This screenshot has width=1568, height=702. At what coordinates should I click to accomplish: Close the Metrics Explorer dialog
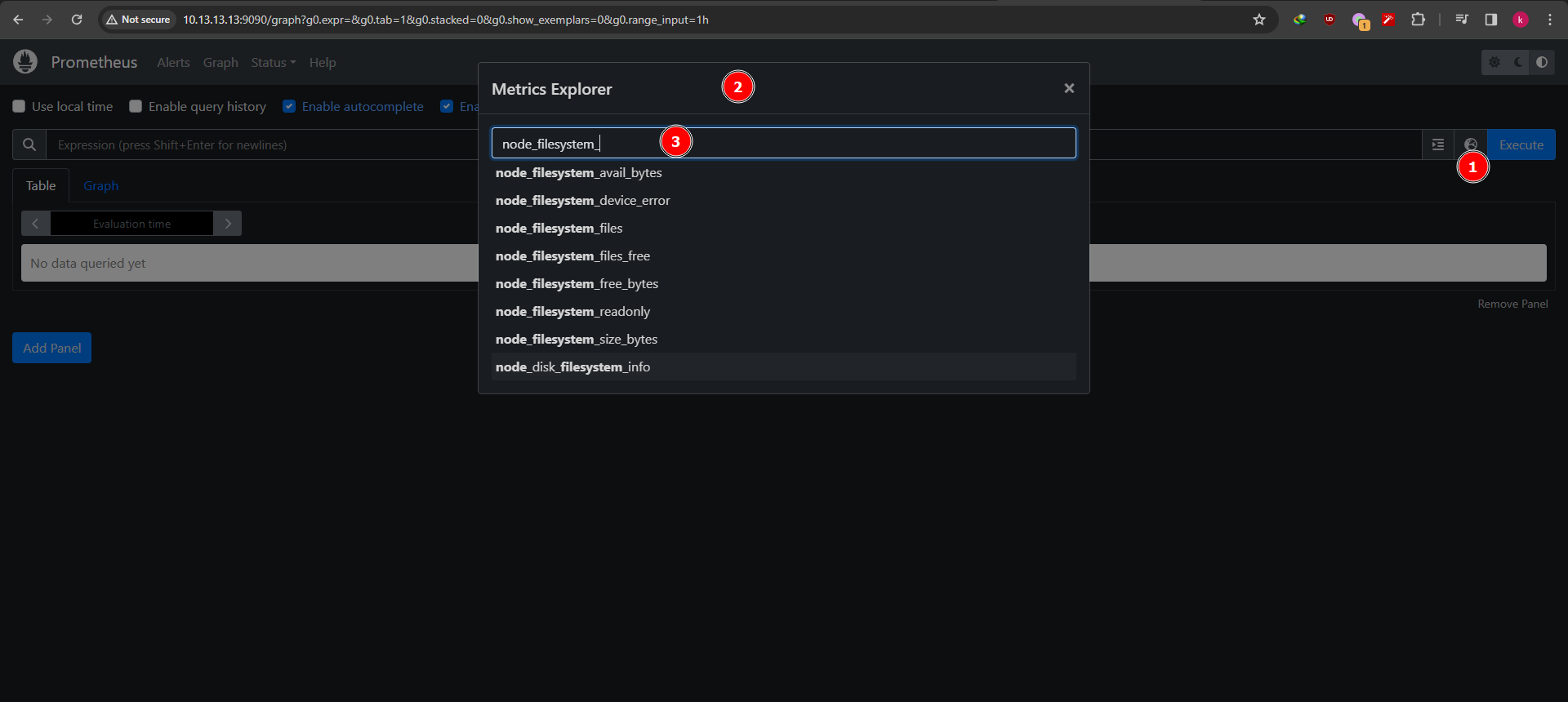[1069, 88]
